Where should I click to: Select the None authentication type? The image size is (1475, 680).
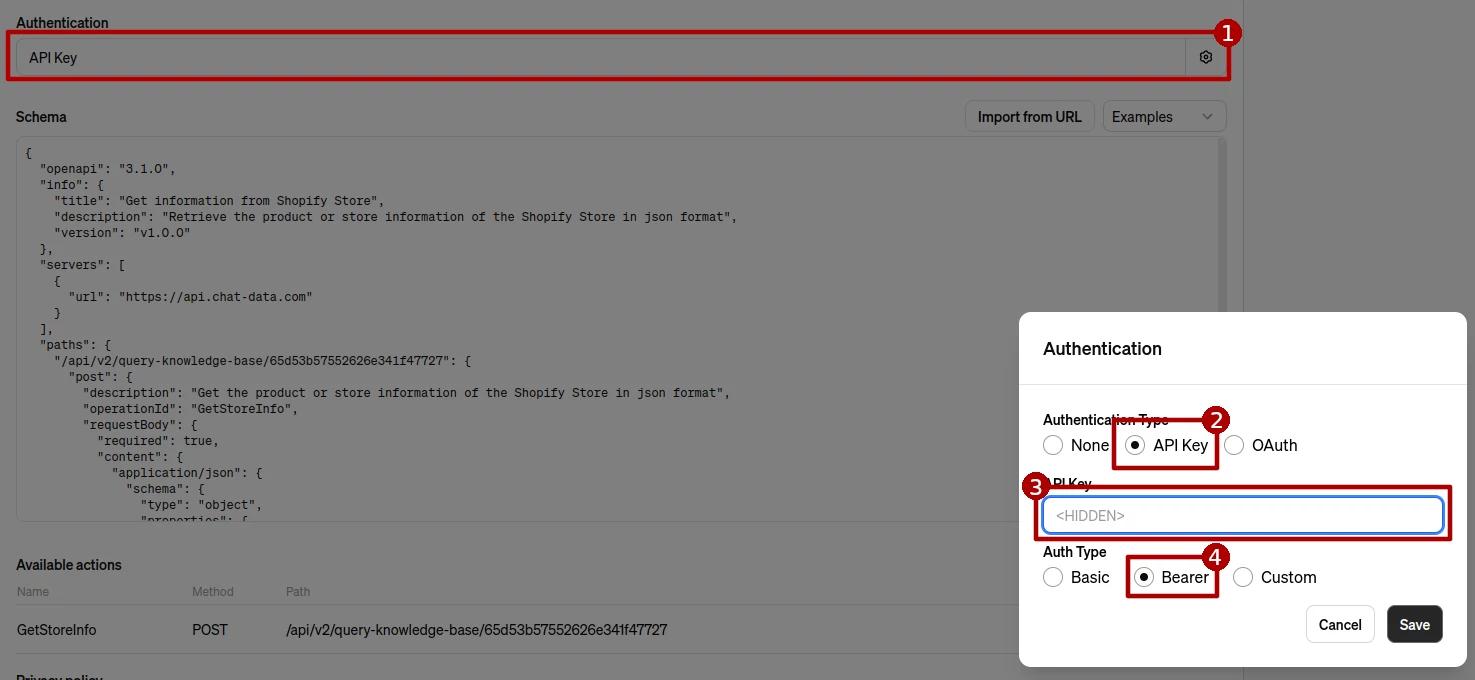[x=1053, y=445]
